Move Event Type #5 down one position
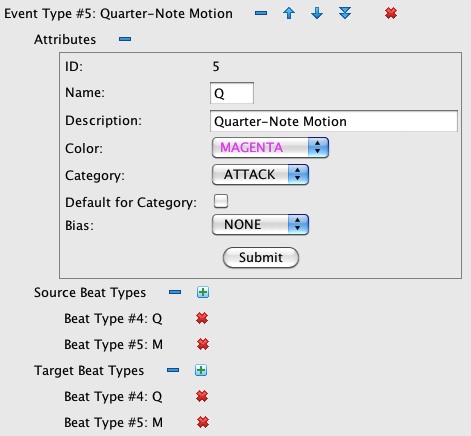Screen dimensions: 471x436 (317, 13)
